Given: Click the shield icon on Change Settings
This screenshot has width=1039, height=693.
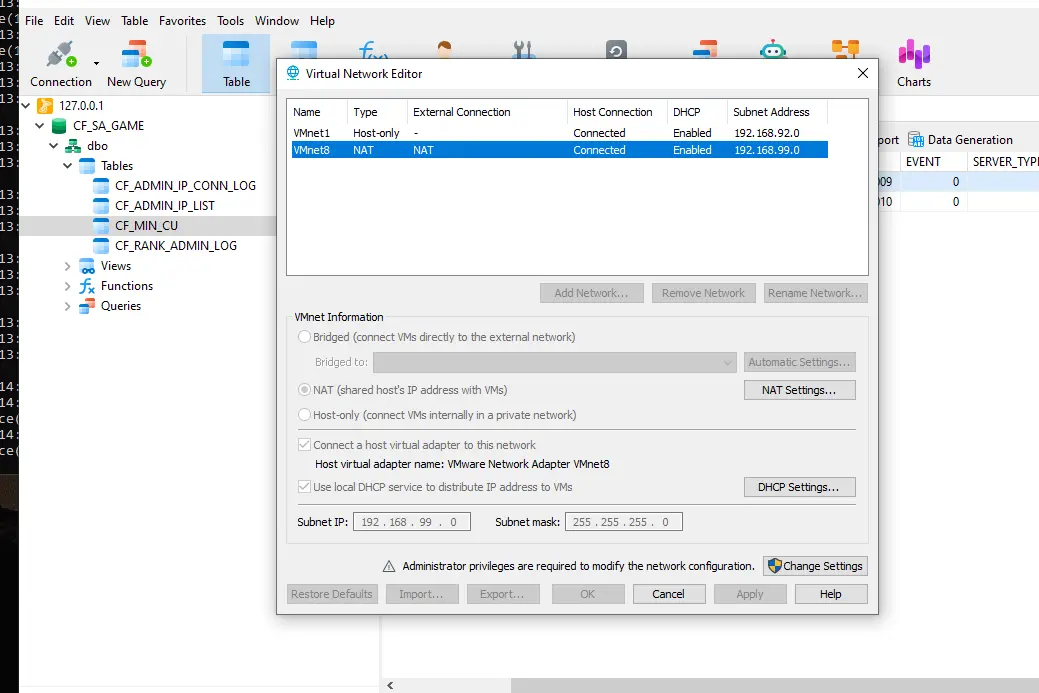Looking at the screenshot, I should click(775, 566).
